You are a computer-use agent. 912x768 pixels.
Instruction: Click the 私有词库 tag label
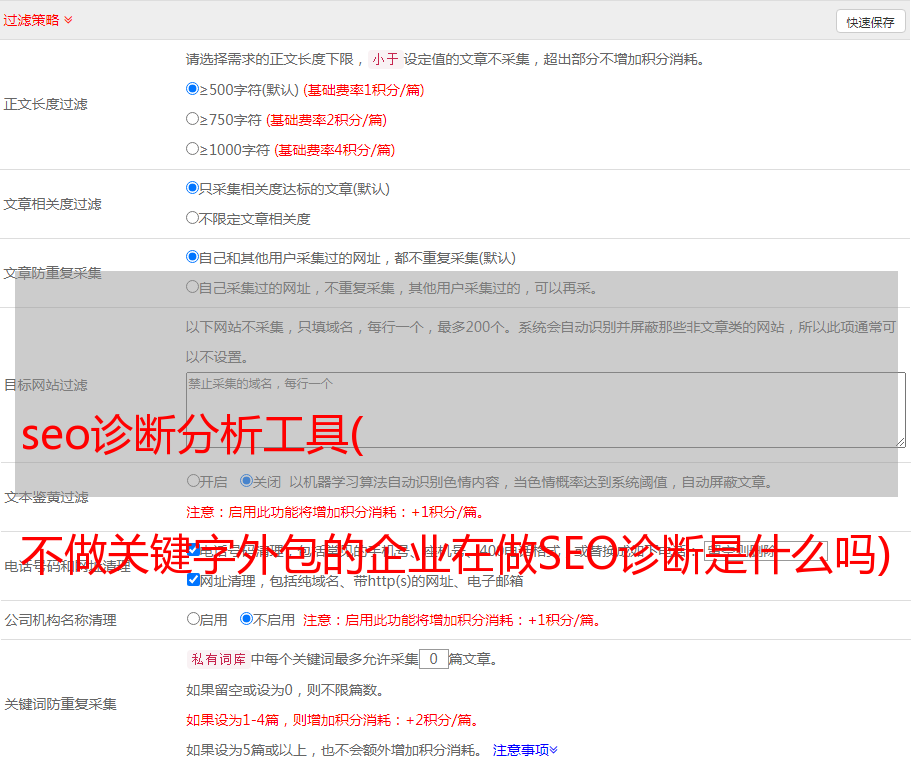(216, 659)
